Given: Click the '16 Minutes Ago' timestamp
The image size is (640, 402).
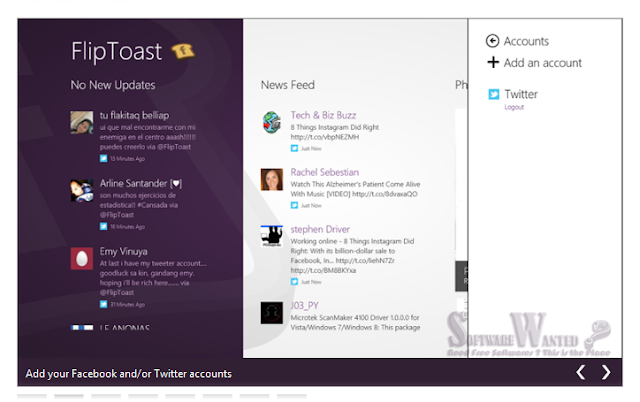Looking at the screenshot, I should click(x=127, y=227).
